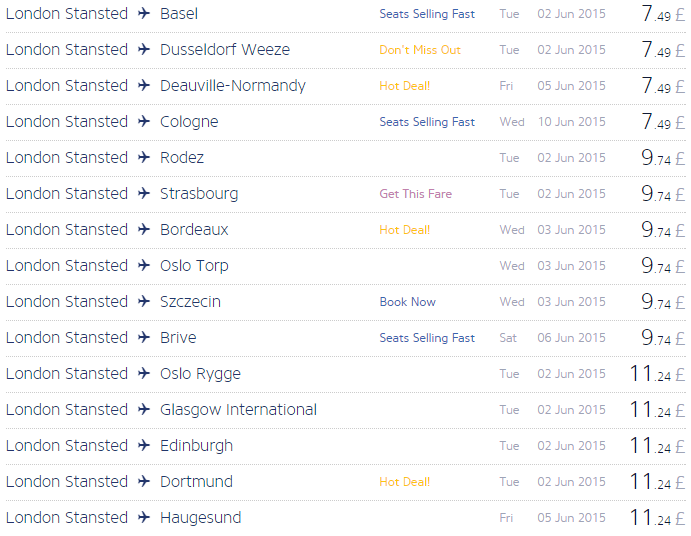
Task: Open the Deauville-Normandy destination link
Action: coord(233,86)
